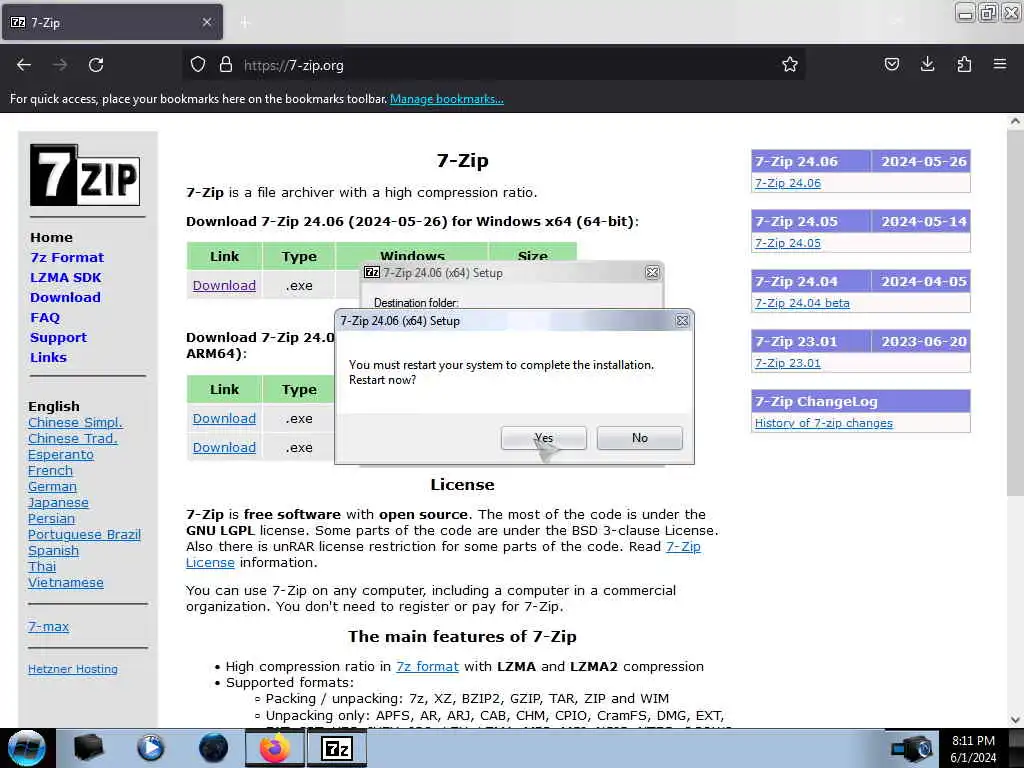Click the padlock site security icon
This screenshot has height=768, width=1024.
point(226,65)
